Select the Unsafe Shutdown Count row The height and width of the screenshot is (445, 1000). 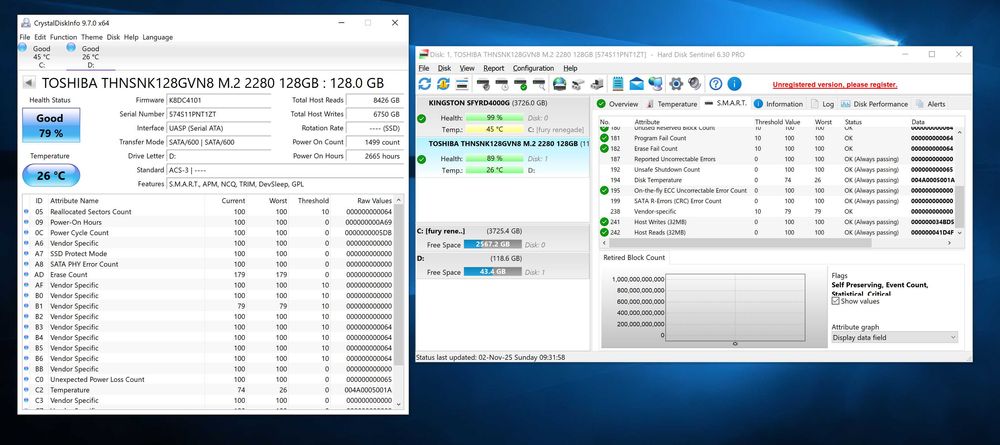[x=777, y=170]
